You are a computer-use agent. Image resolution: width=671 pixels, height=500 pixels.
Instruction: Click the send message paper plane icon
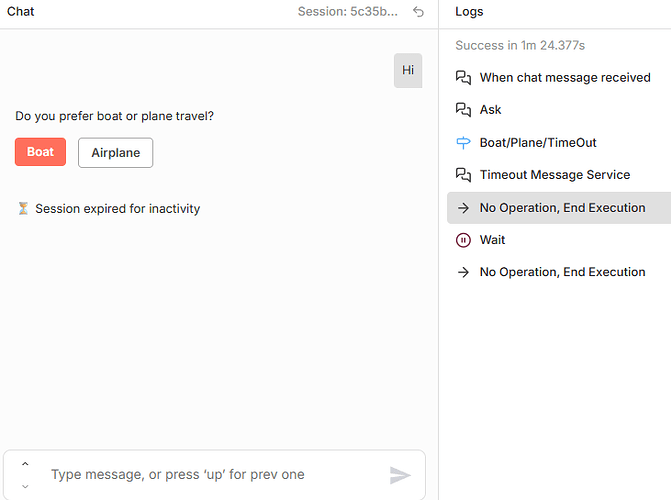[x=400, y=475]
